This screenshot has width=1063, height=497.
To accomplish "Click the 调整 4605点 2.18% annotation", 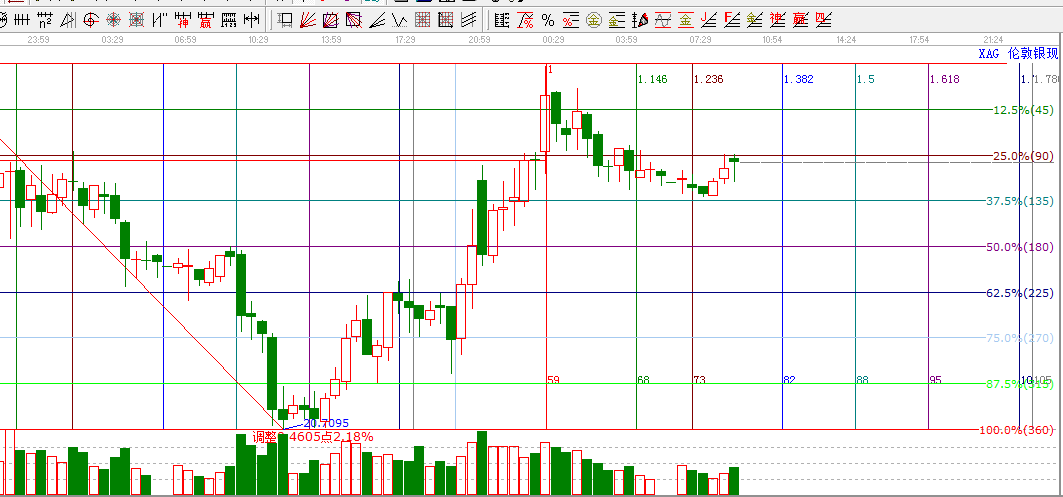I will pyautogui.click(x=313, y=437).
